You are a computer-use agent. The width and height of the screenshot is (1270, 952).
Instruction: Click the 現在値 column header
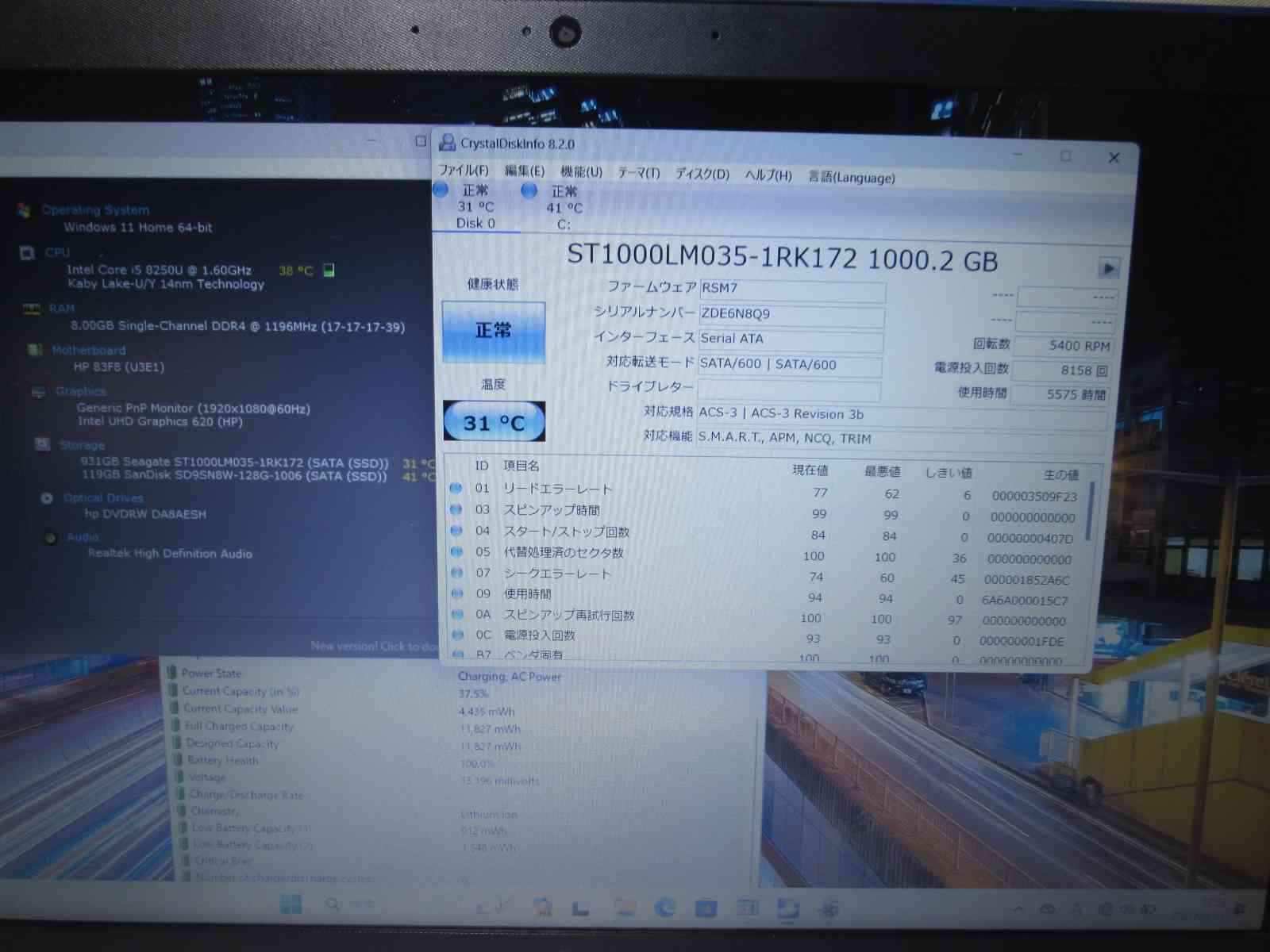tap(810, 470)
